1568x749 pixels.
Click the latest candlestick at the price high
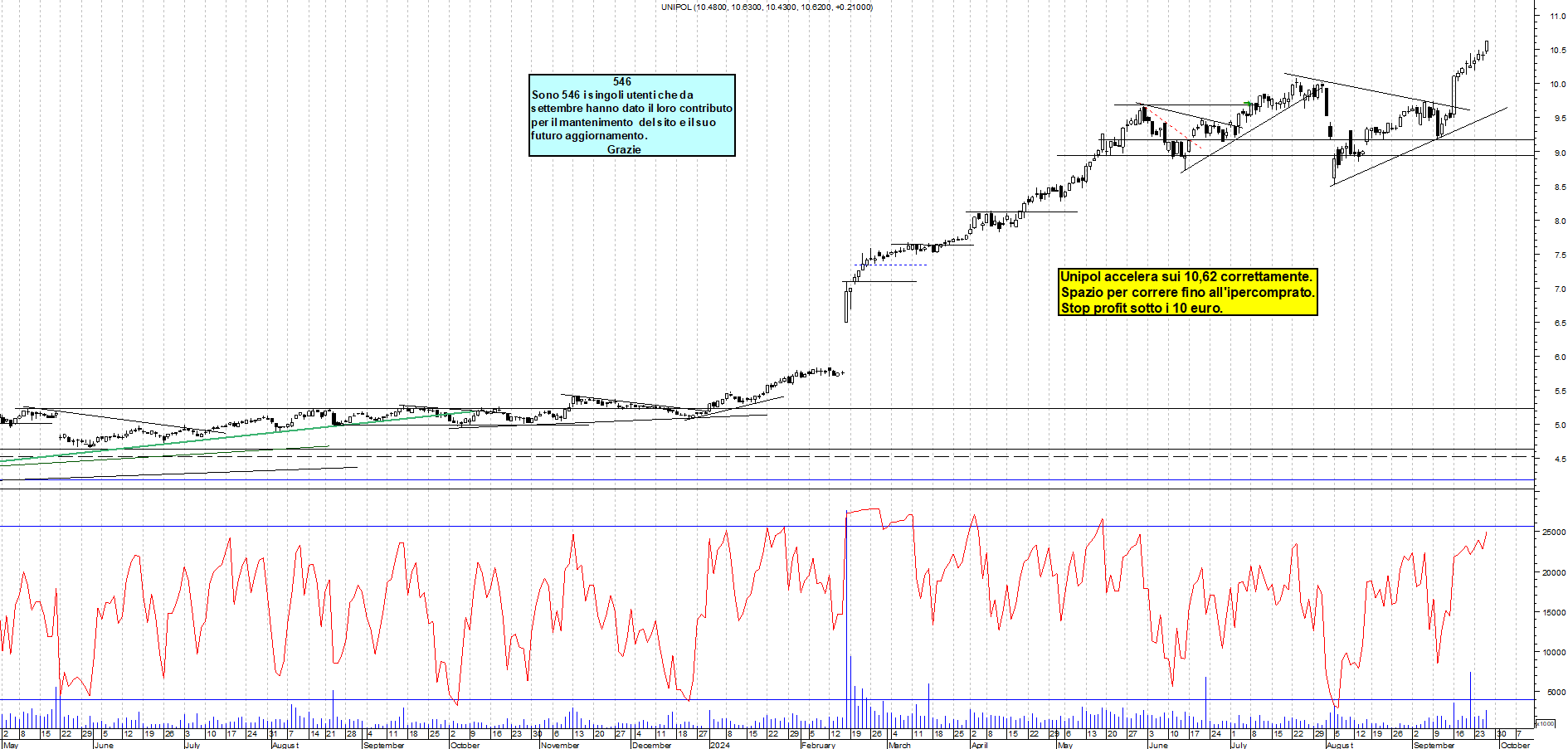(x=1487, y=46)
